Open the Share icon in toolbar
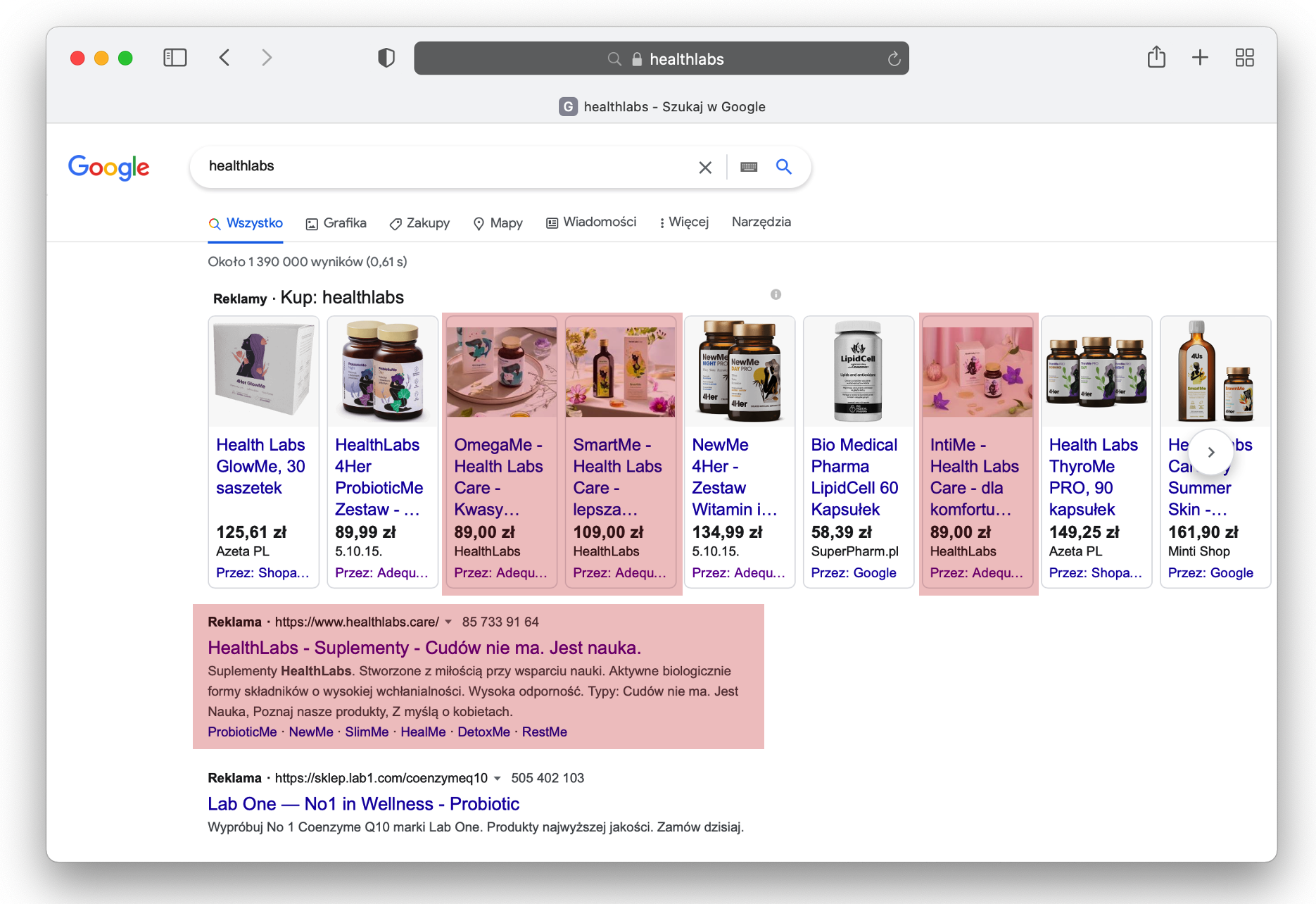The height and width of the screenshot is (904, 1316). [1156, 57]
